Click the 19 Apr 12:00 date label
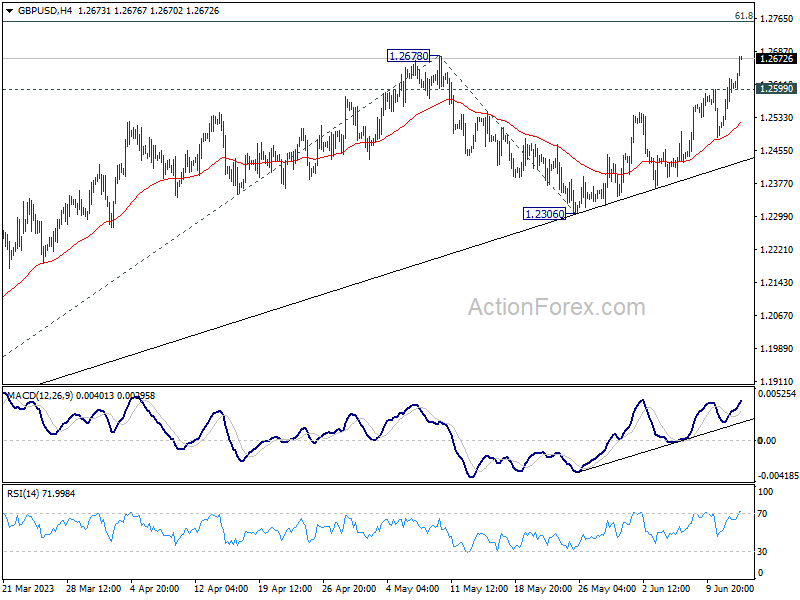Screen dimensions: 800x600 coord(285,589)
